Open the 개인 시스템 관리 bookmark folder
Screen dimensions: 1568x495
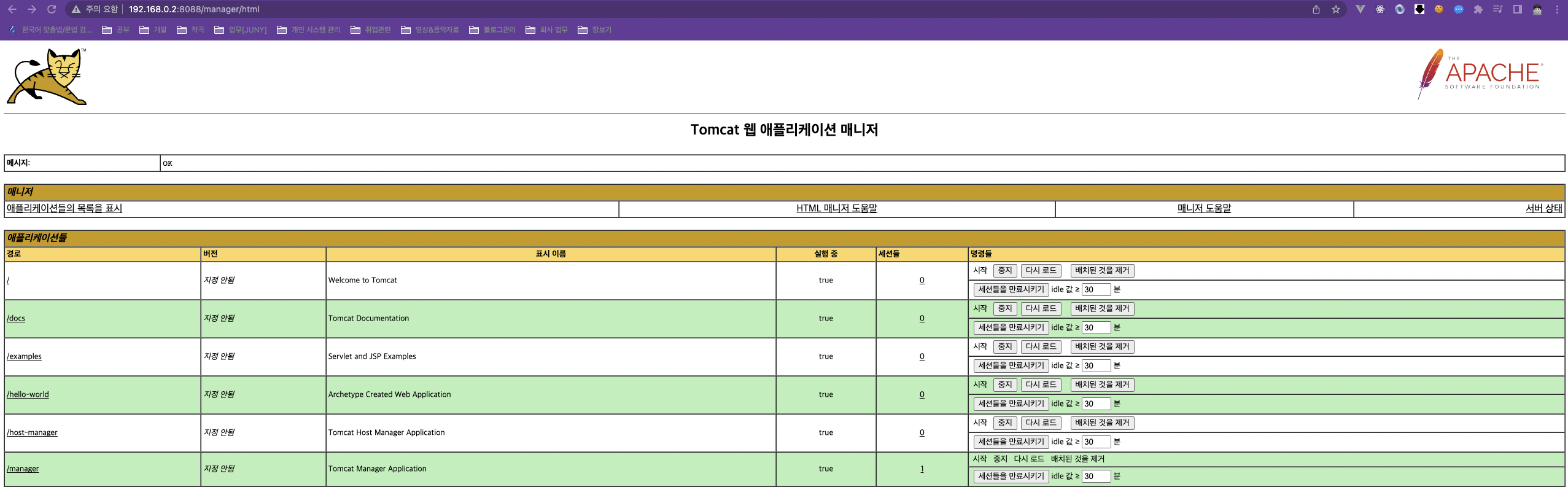[x=308, y=29]
